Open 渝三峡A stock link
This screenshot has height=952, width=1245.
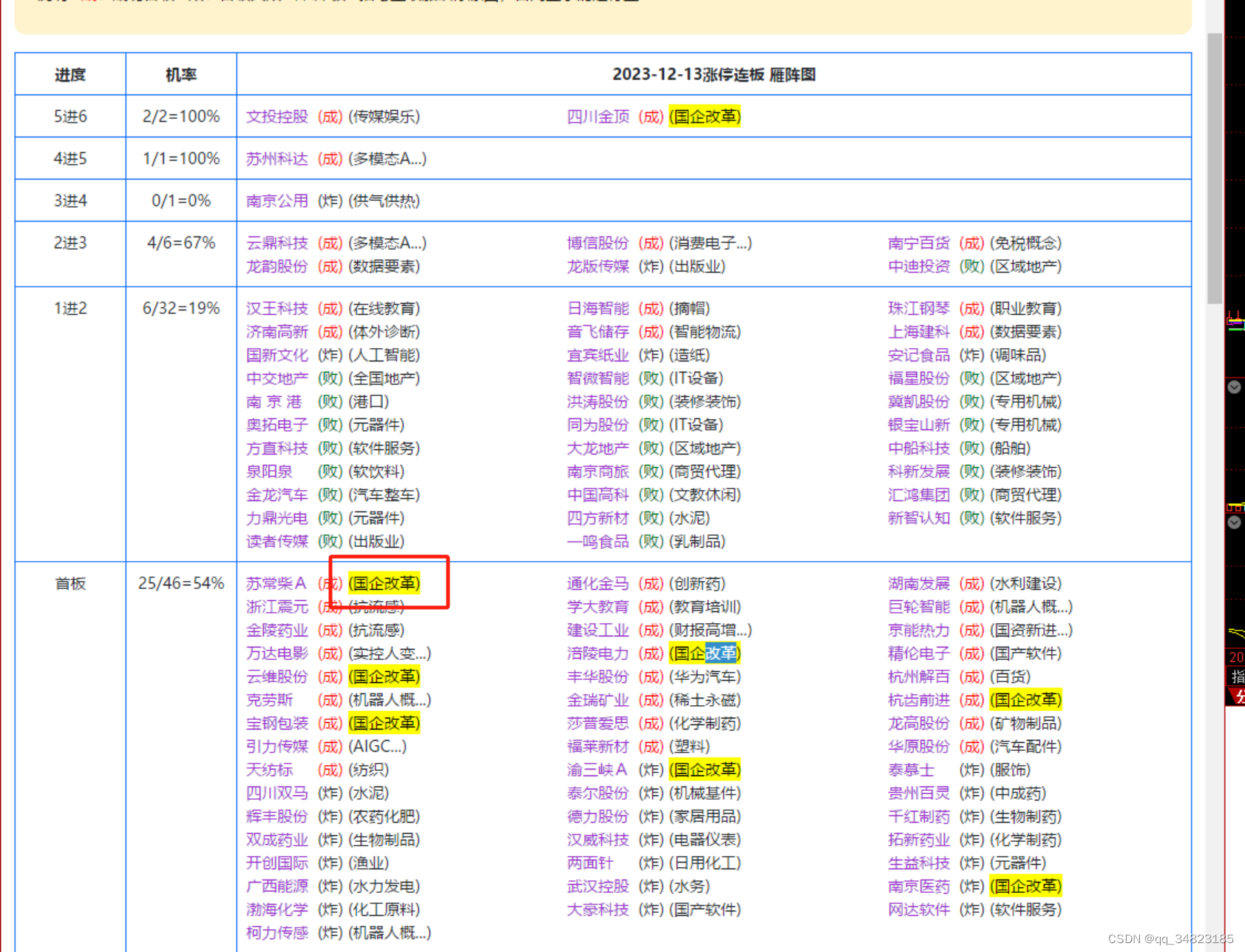[597, 769]
